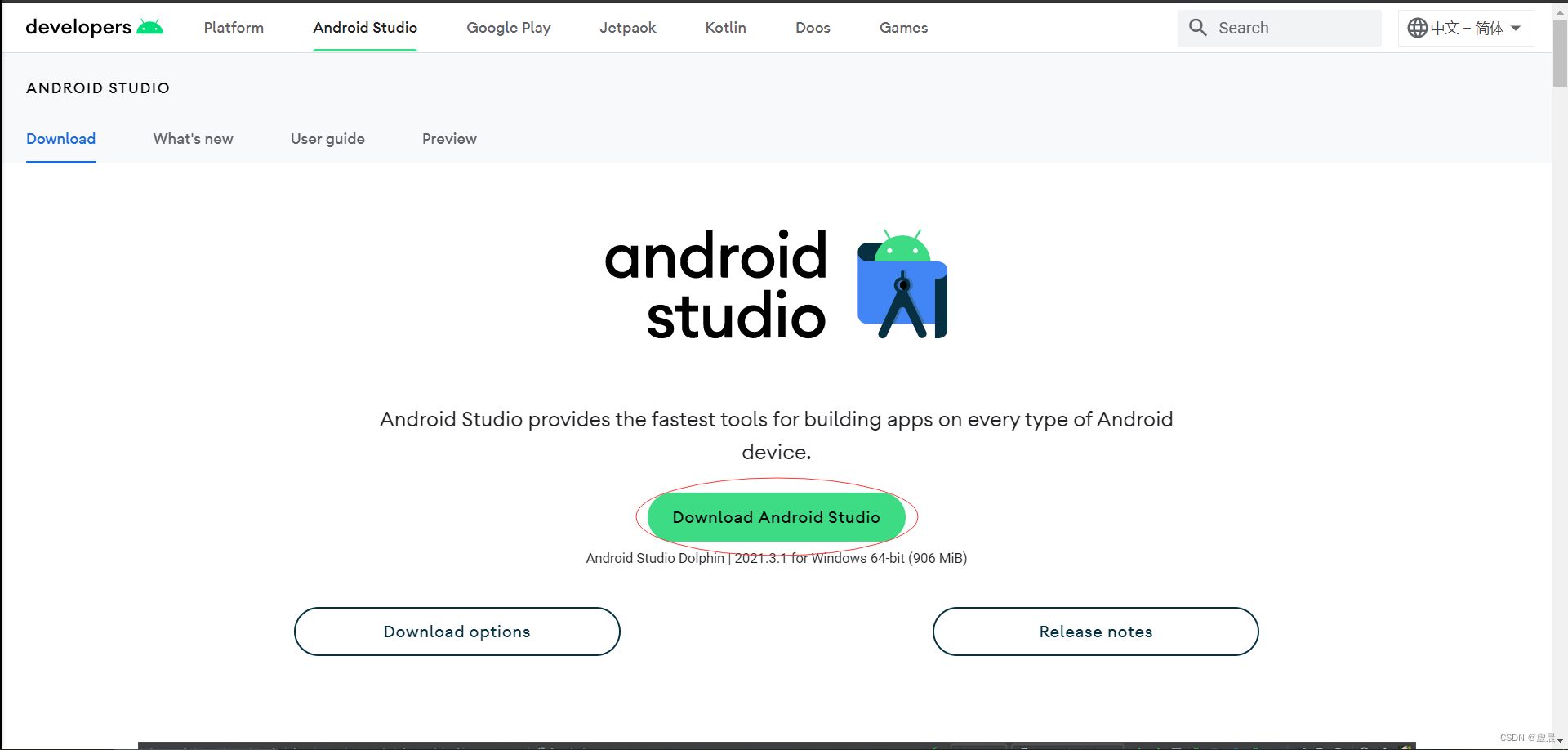Navigate to Google Play section
The width and height of the screenshot is (1568, 750).
(508, 27)
